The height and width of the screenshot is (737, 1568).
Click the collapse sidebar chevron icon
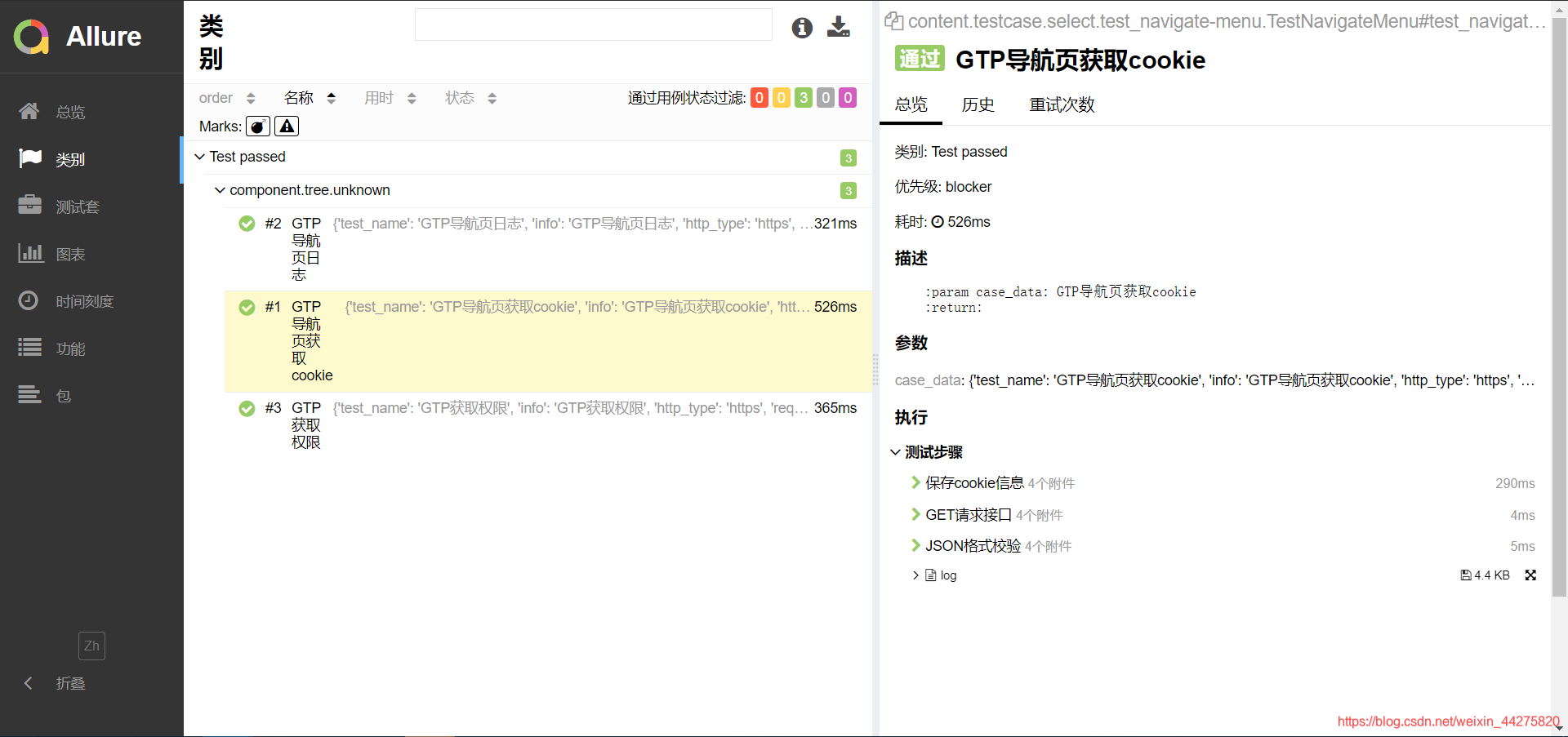29,683
